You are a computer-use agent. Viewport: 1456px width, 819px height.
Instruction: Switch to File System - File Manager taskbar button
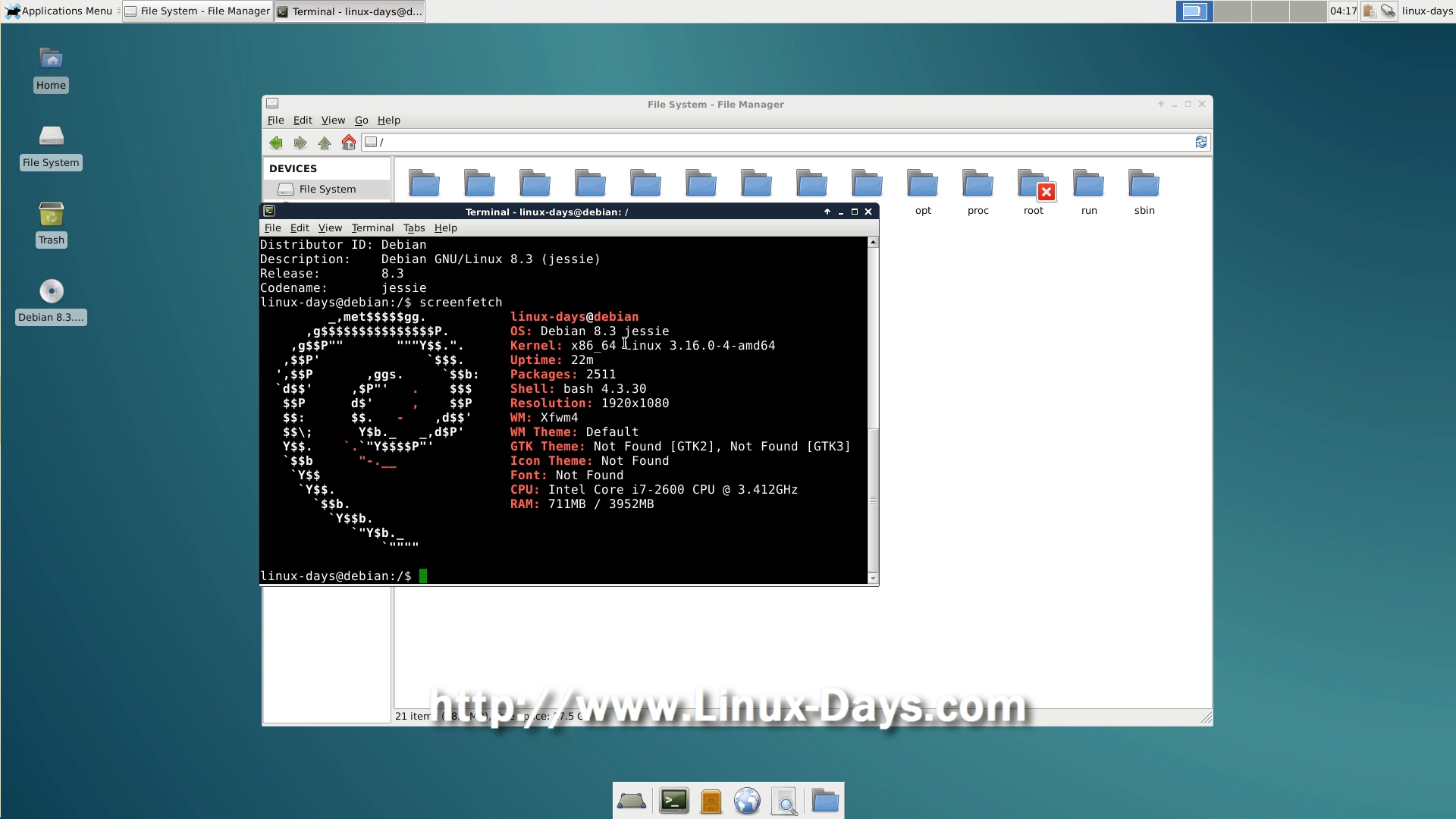coord(198,11)
